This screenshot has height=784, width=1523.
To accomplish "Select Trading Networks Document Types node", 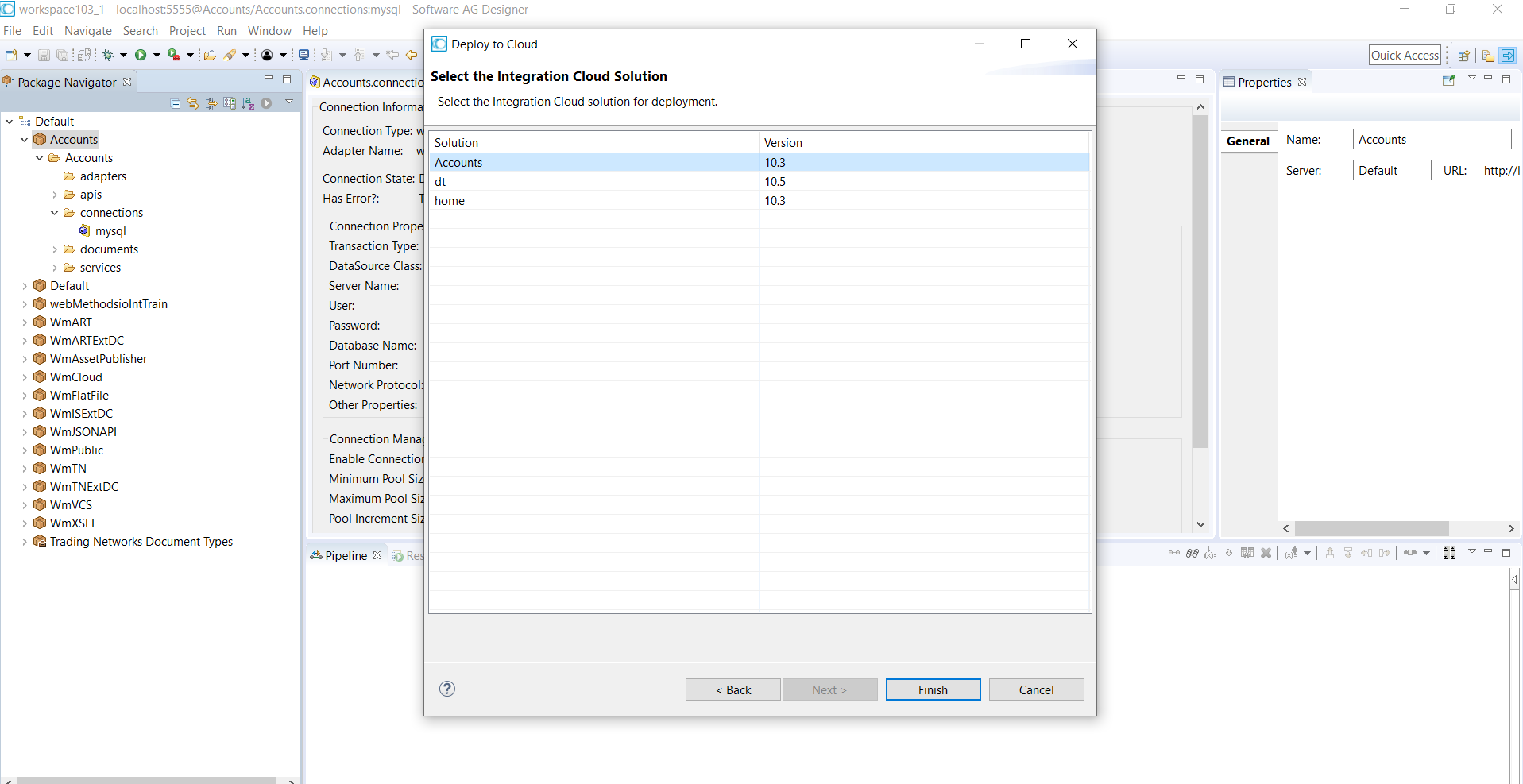I will point(141,541).
